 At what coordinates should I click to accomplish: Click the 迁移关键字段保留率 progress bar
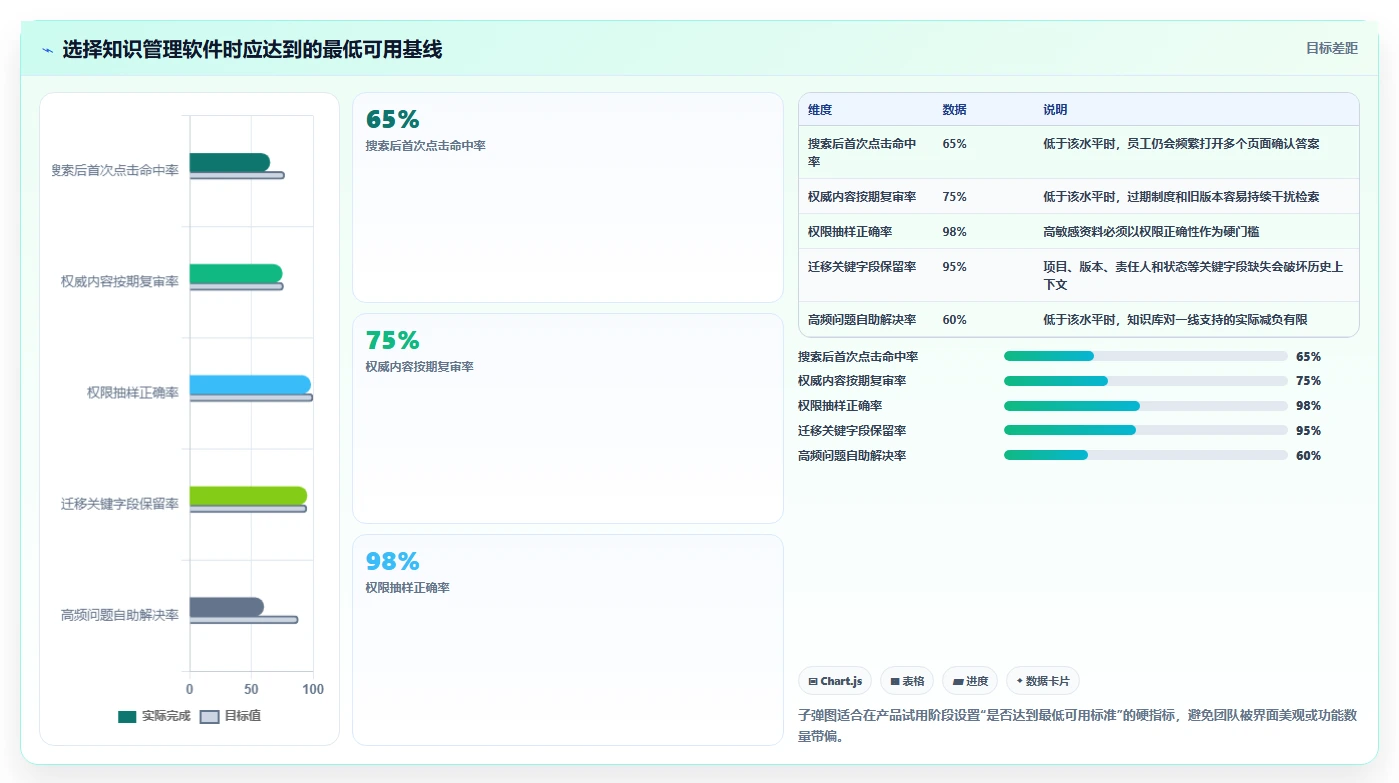click(1146, 430)
